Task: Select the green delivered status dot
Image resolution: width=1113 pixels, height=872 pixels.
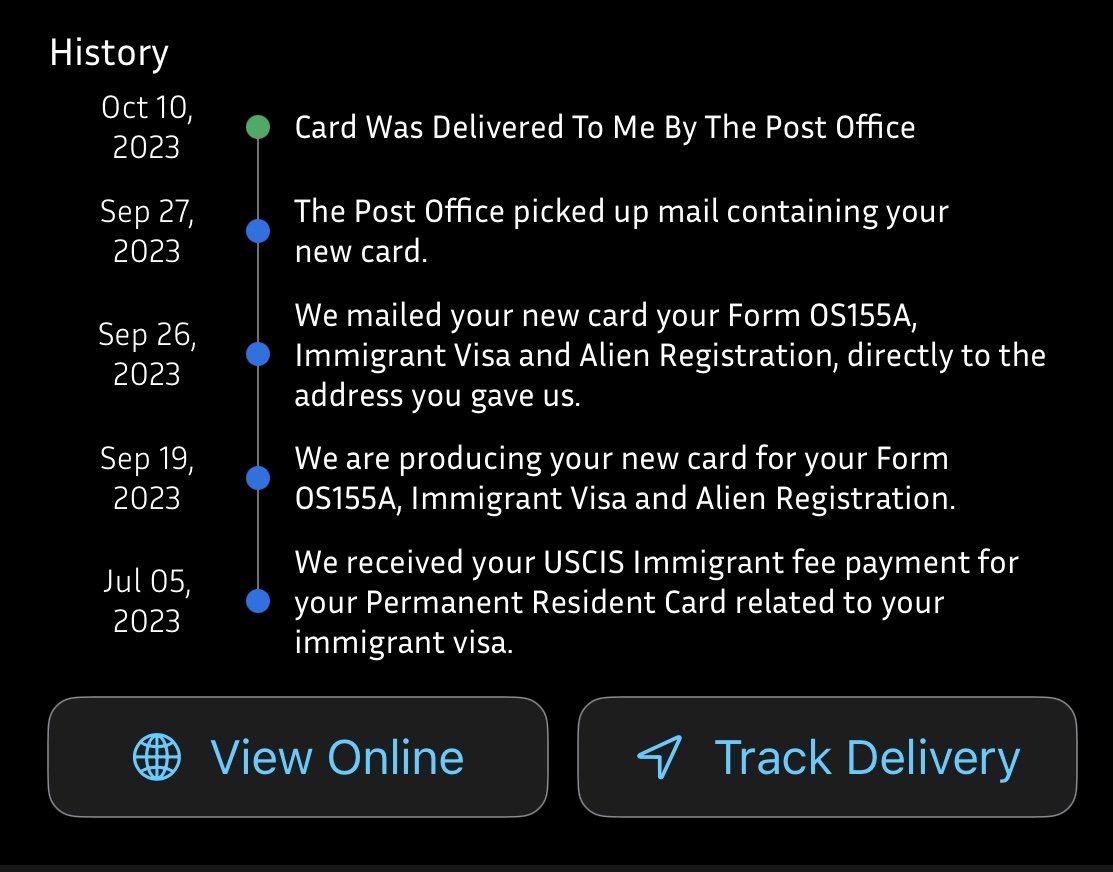Action: [x=258, y=128]
